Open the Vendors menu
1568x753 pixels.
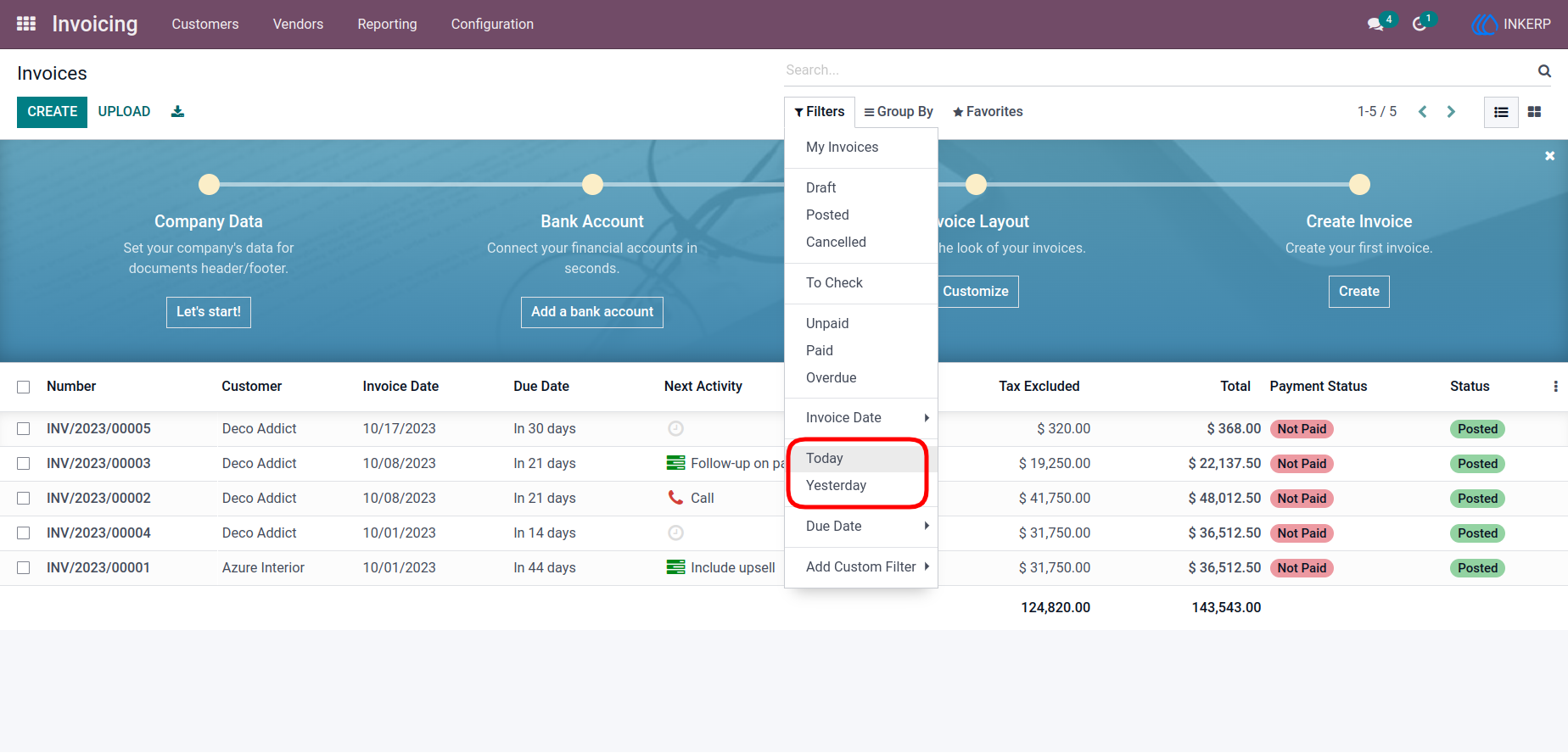[298, 24]
